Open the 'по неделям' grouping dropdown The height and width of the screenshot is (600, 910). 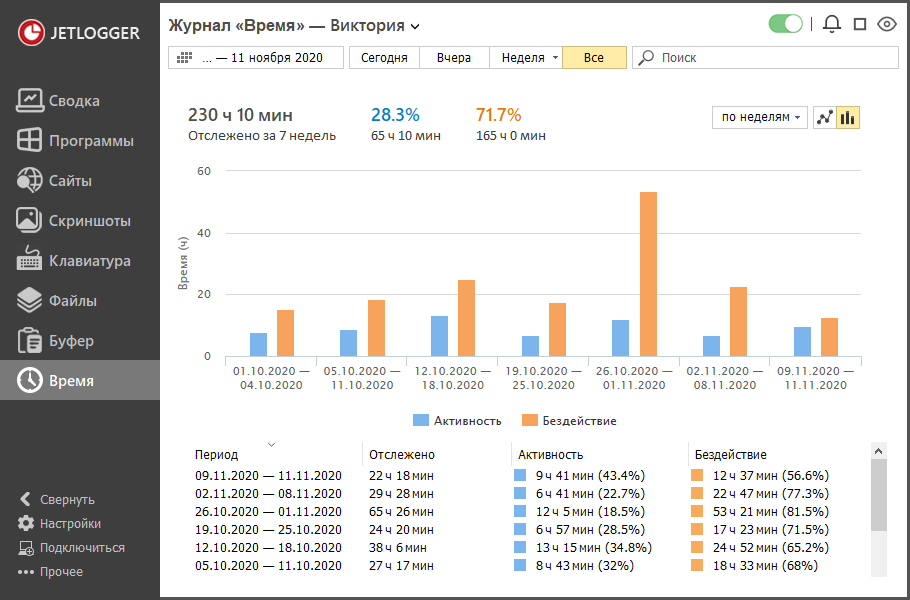pos(760,118)
